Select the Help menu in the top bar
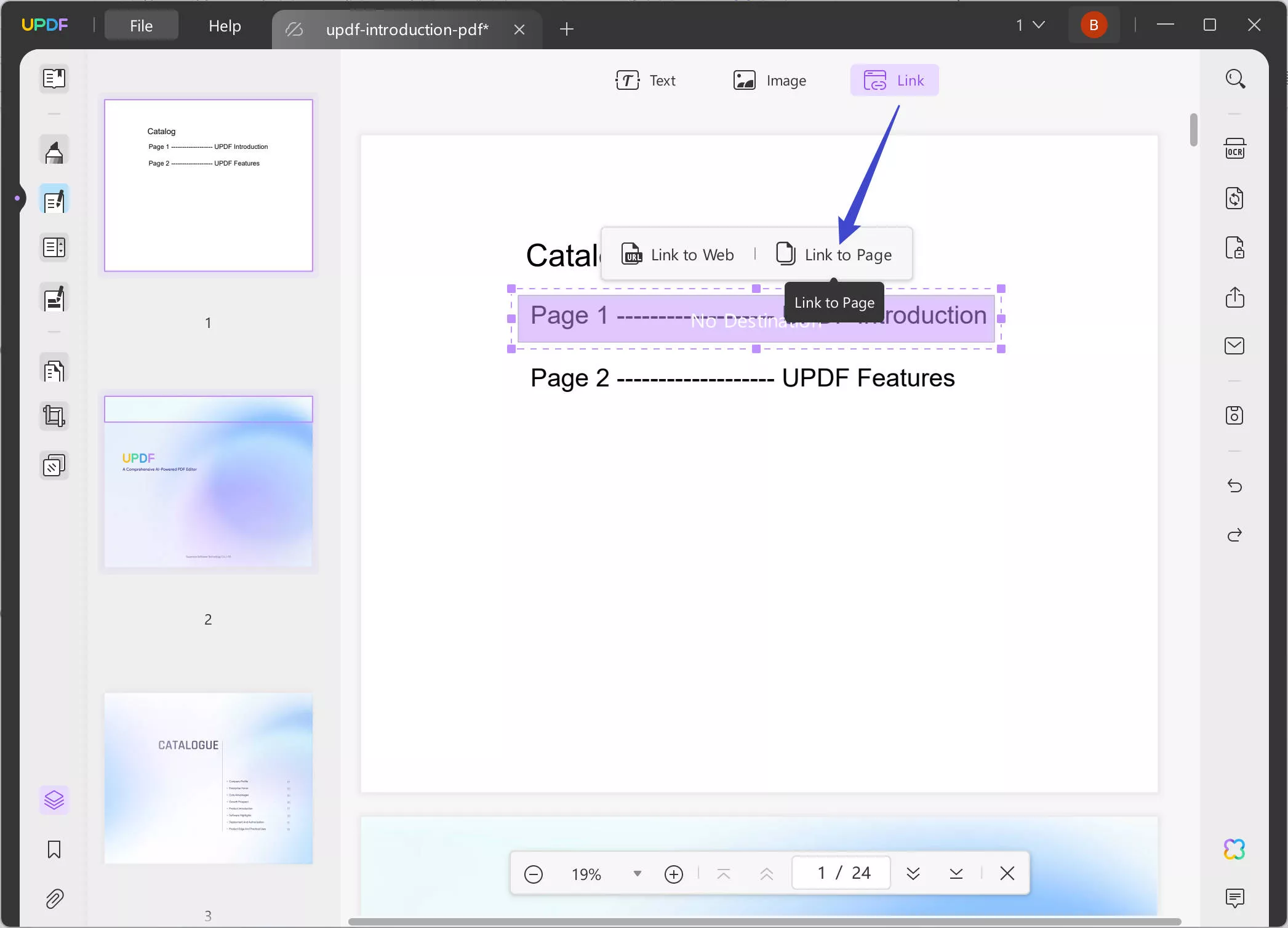The height and width of the screenshot is (928, 1288). tap(224, 25)
